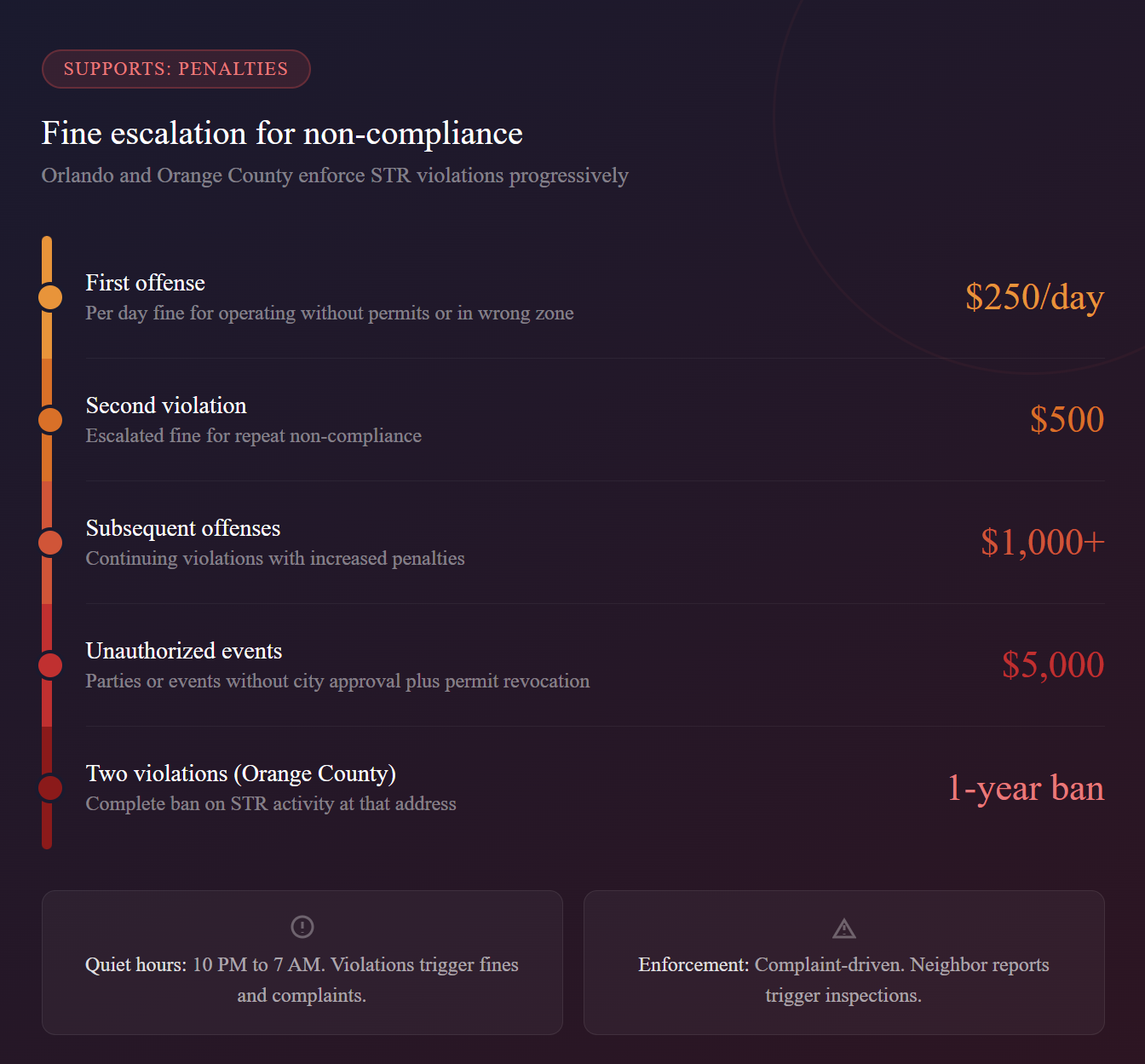Click the $500 fine amount
This screenshot has height=1064, width=1145.
(x=1067, y=420)
